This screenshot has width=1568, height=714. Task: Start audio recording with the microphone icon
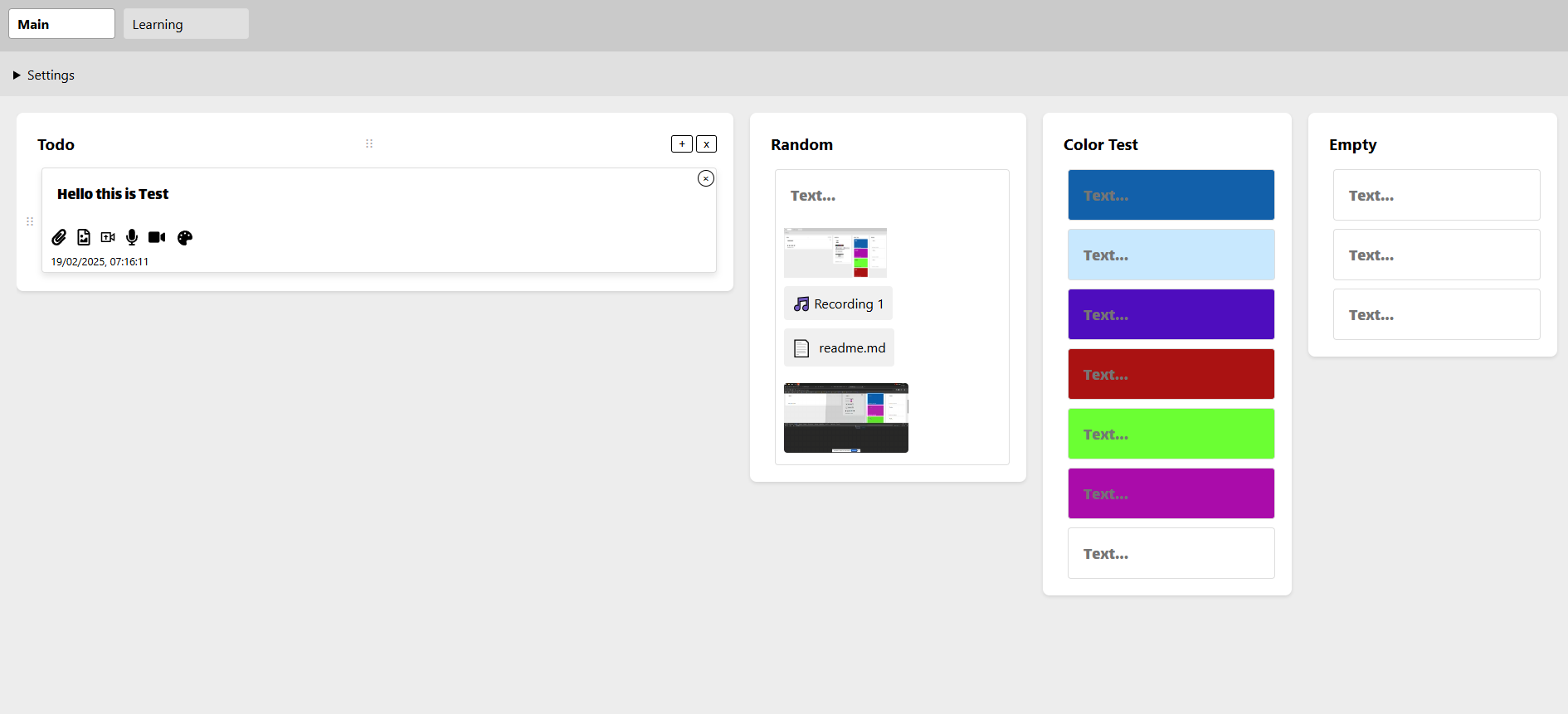pos(132,237)
